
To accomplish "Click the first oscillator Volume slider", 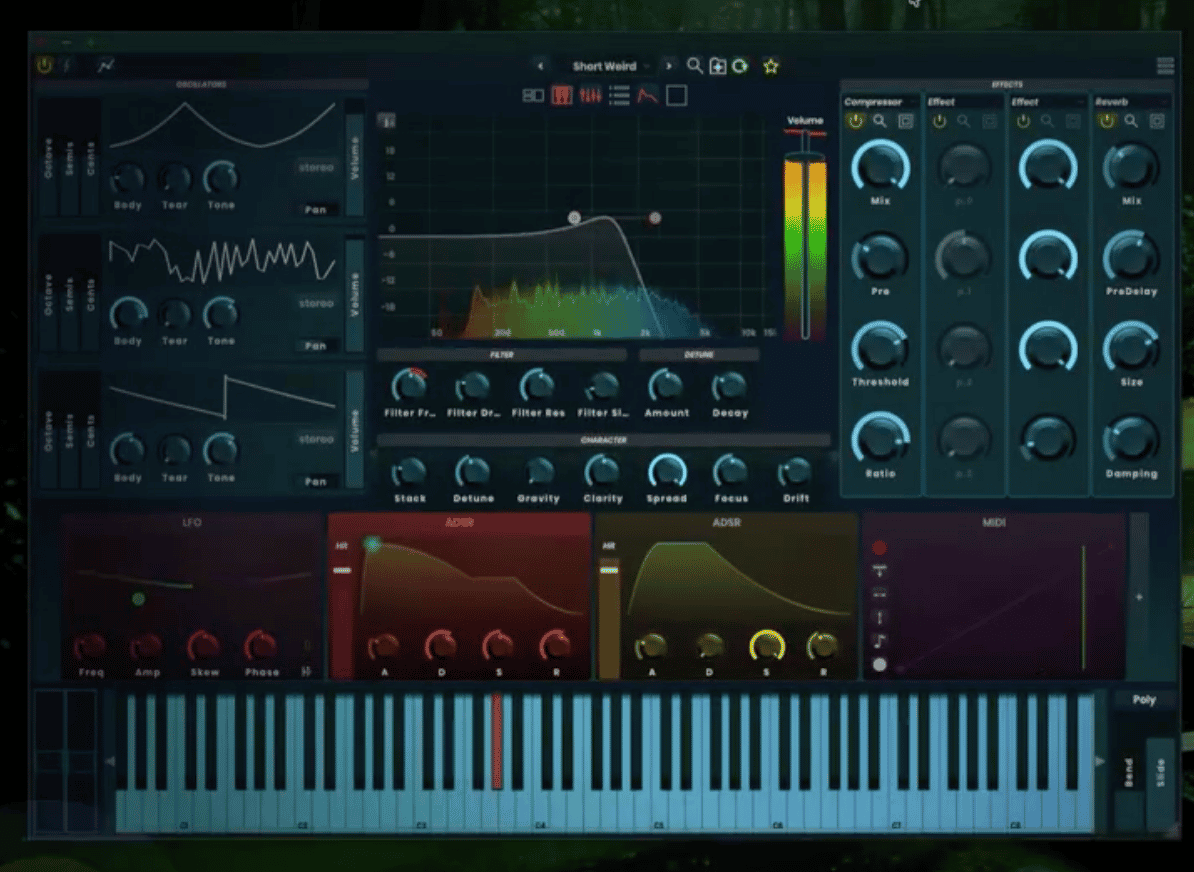I will coord(355,158).
